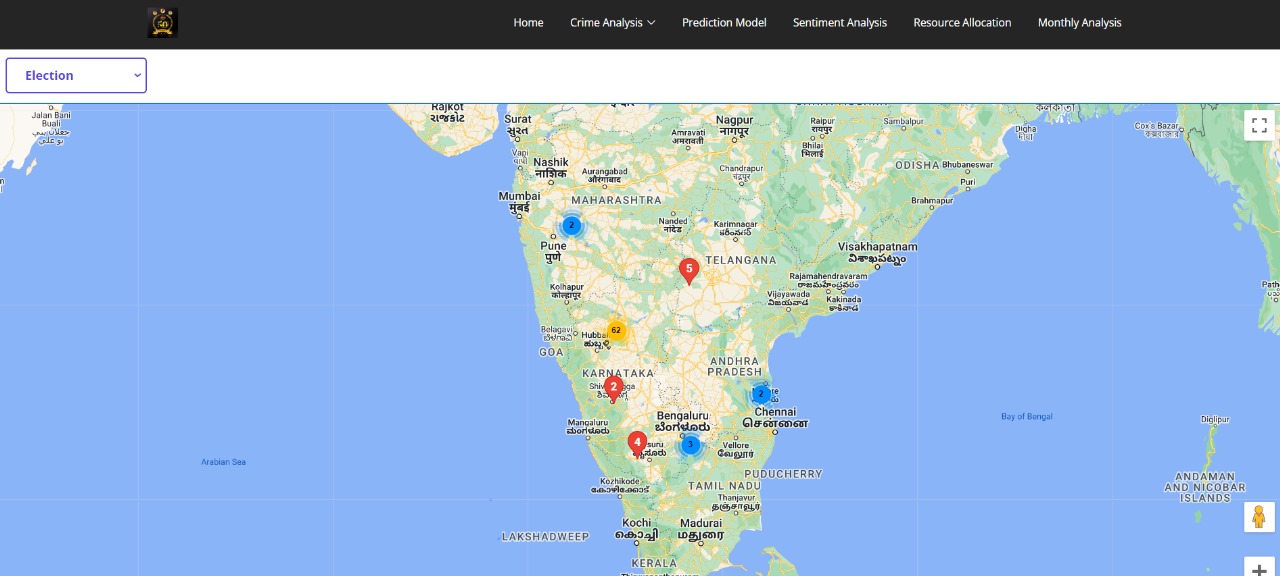Click the yellow cluster marker 62

click(x=616, y=330)
